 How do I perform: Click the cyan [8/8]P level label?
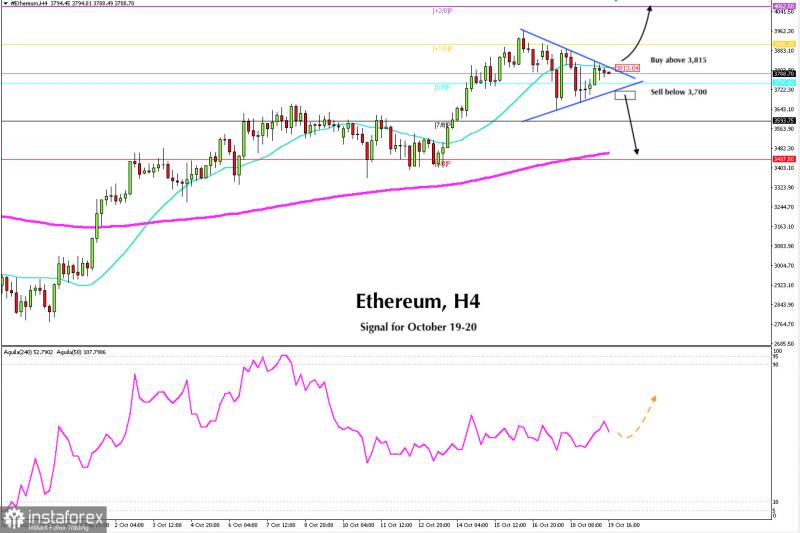(x=442, y=88)
